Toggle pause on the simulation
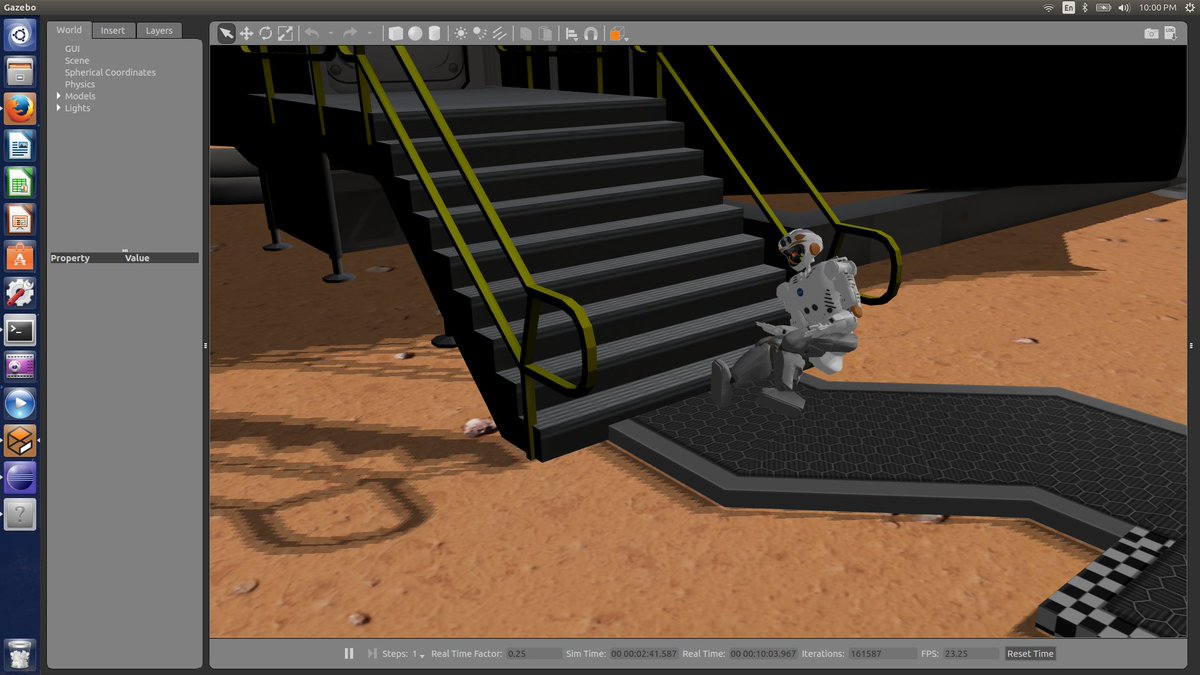 coord(348,653)
